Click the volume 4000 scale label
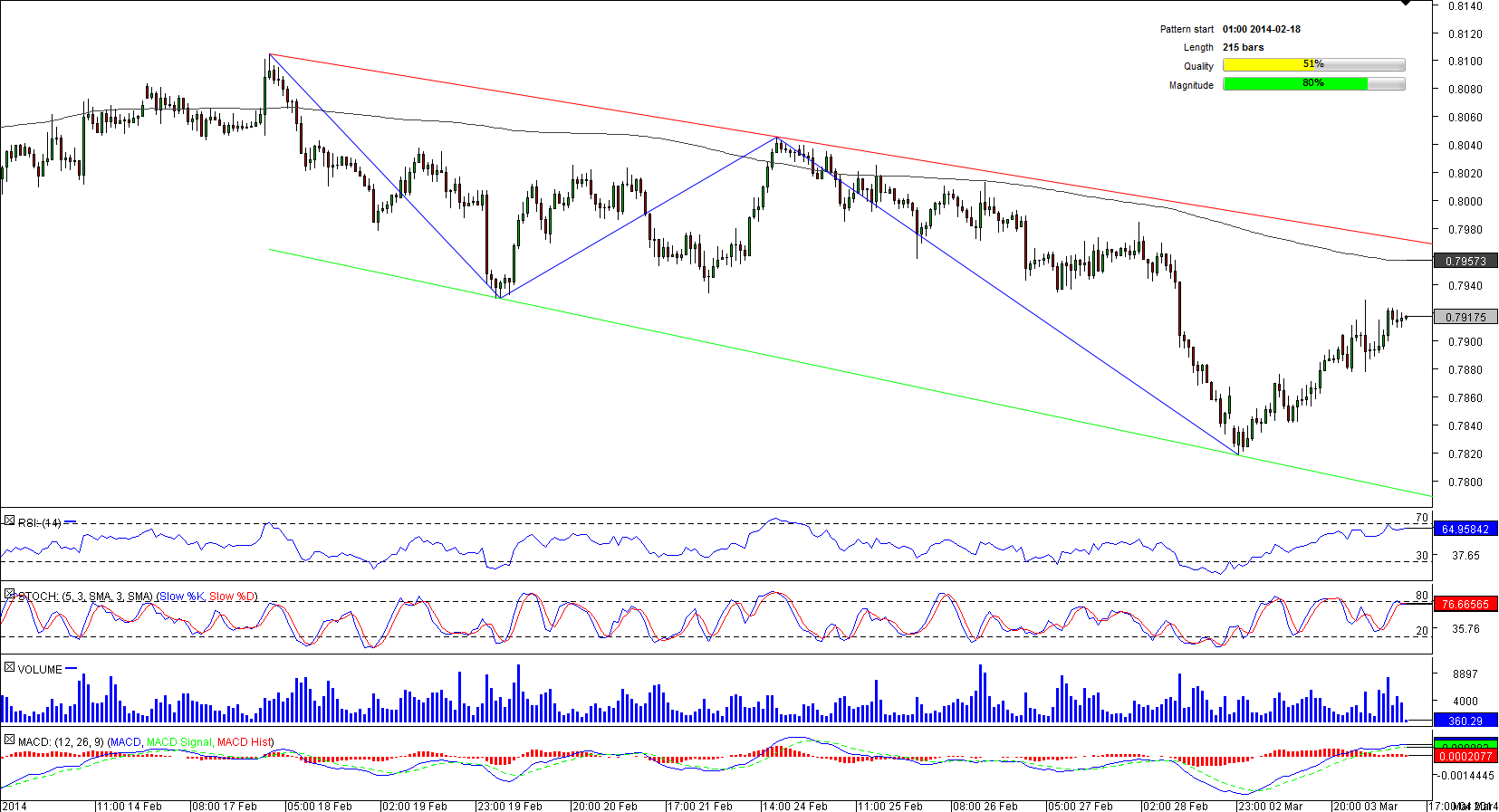This screenshot has width=1499, height=812. point(1465,701)
